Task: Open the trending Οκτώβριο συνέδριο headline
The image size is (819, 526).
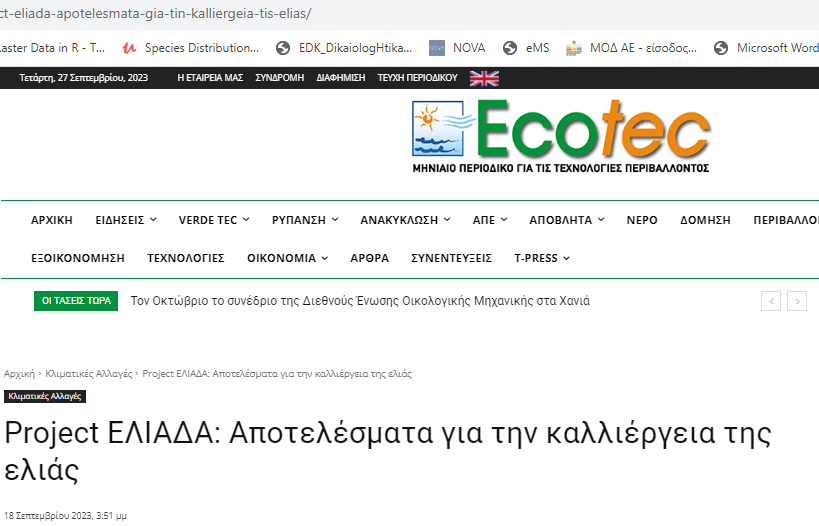Action: (360, 301)
